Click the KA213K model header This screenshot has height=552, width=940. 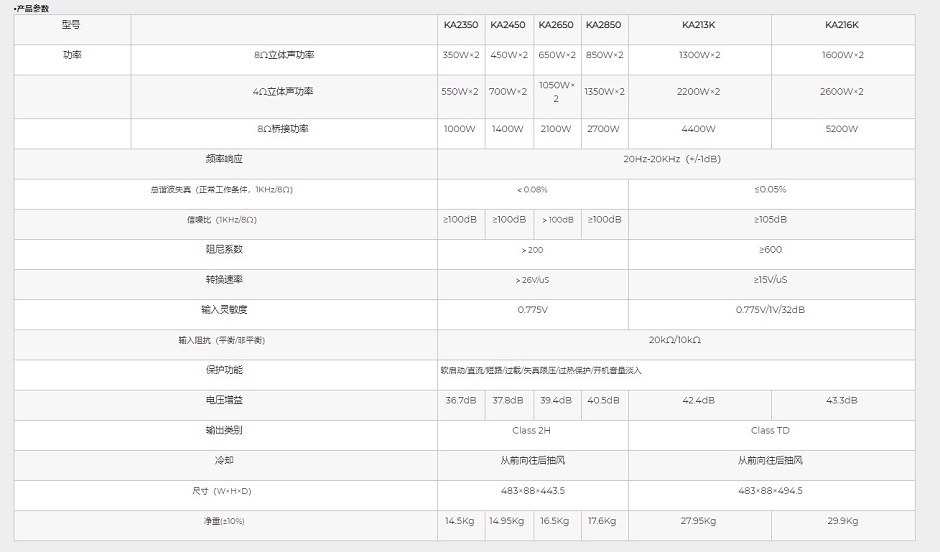pyautogui.click(x=698, y=25)
